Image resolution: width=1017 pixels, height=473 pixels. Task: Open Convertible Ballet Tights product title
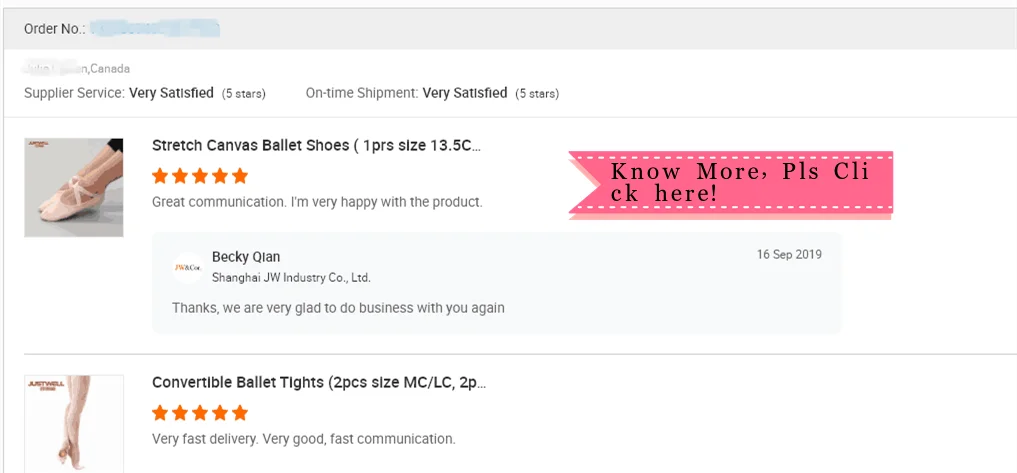(319, 382)
